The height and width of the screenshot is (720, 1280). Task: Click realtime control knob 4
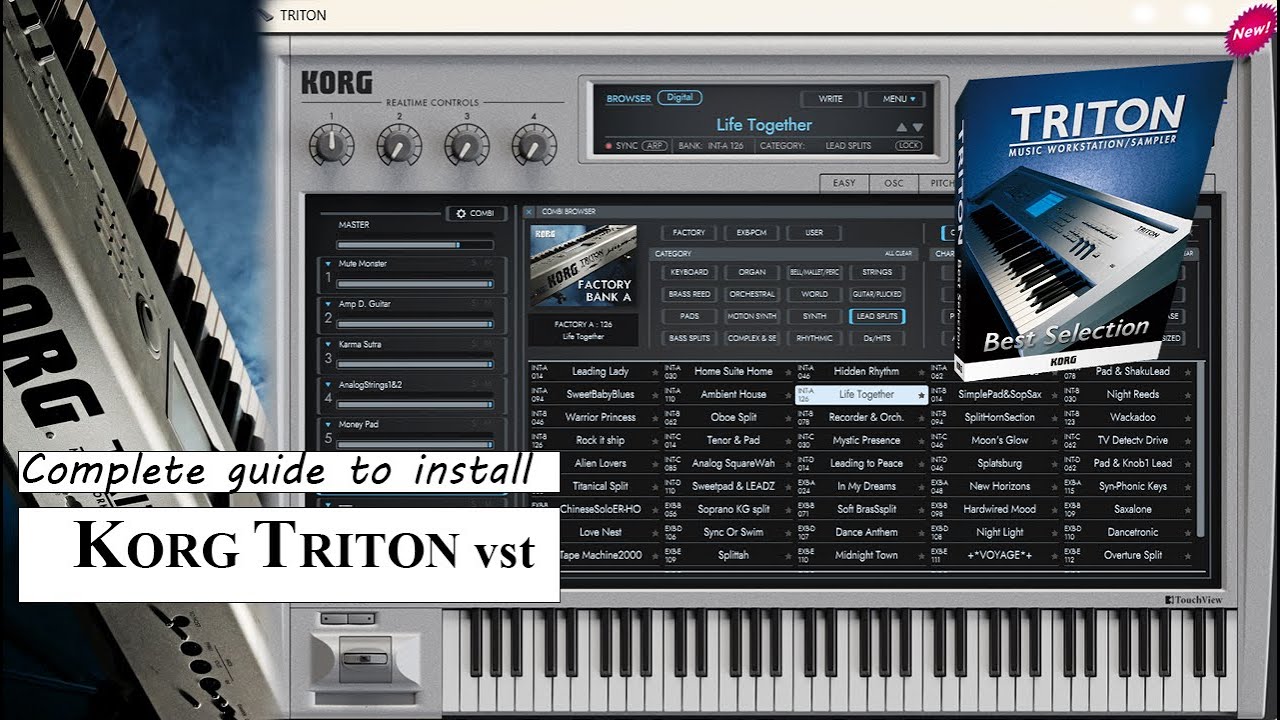point(534,146)
